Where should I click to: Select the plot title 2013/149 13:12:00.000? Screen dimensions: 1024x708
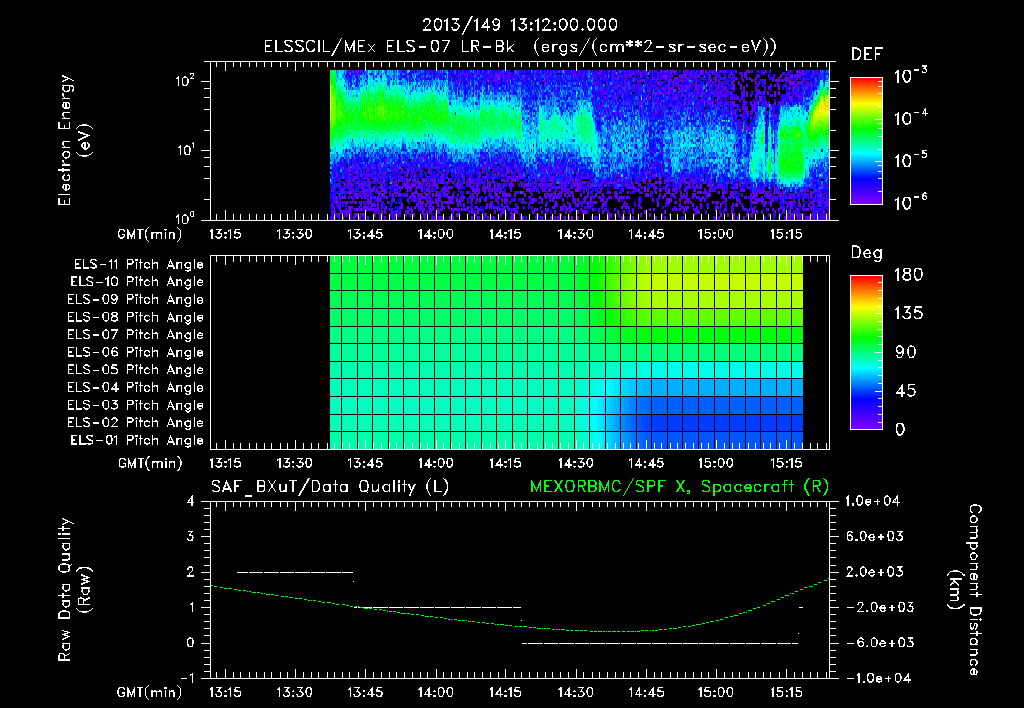click(519, 25)
